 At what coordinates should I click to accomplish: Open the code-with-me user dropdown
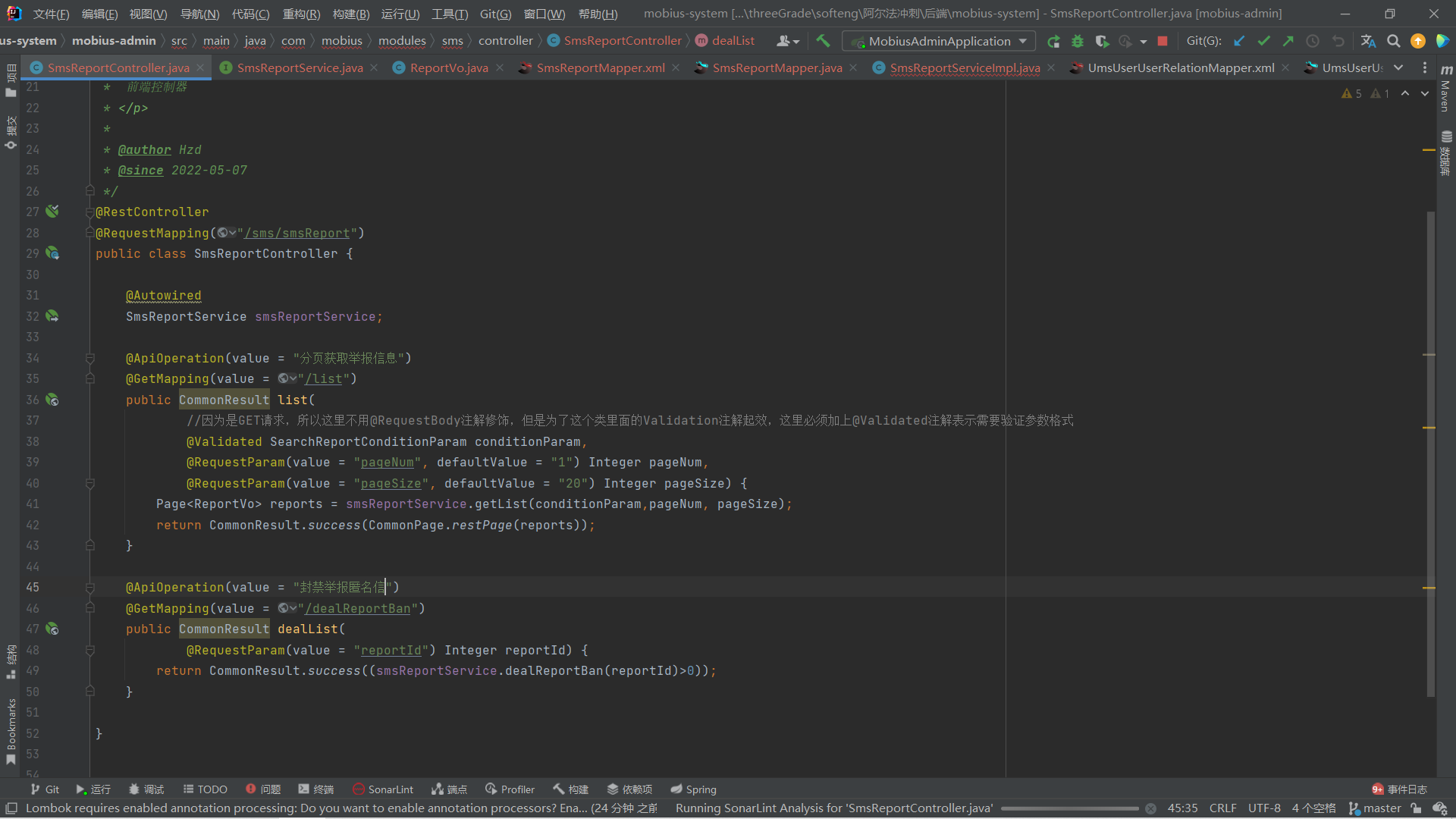point(788,41)
